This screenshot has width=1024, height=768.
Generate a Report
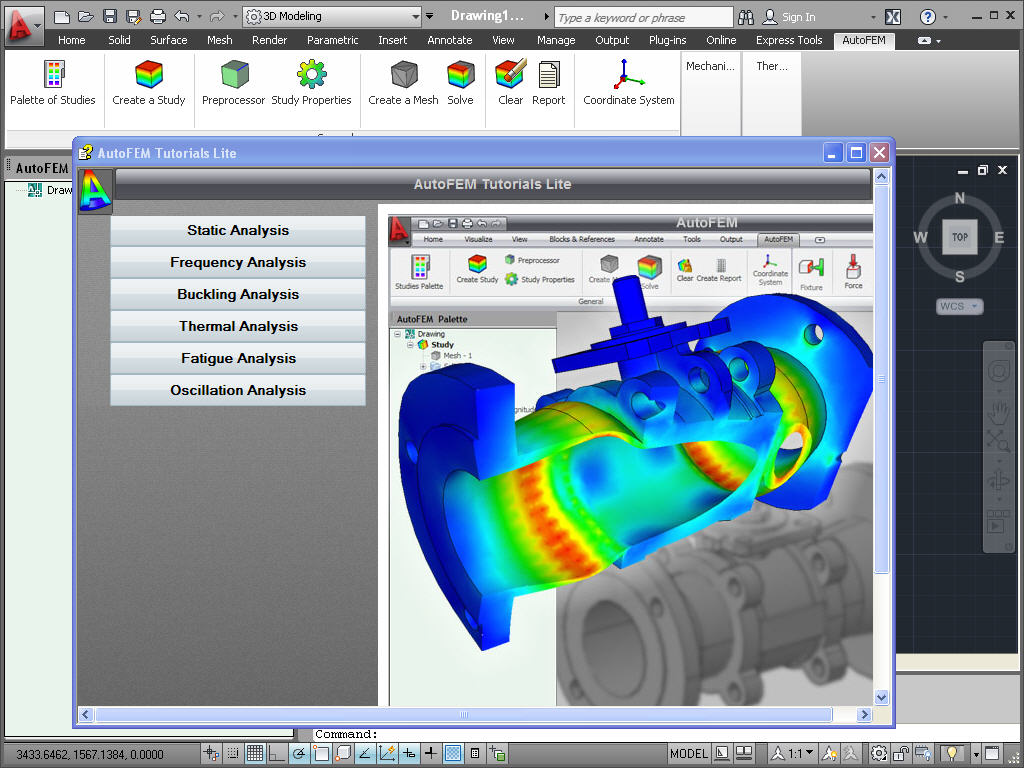click(x=549, y=82)
